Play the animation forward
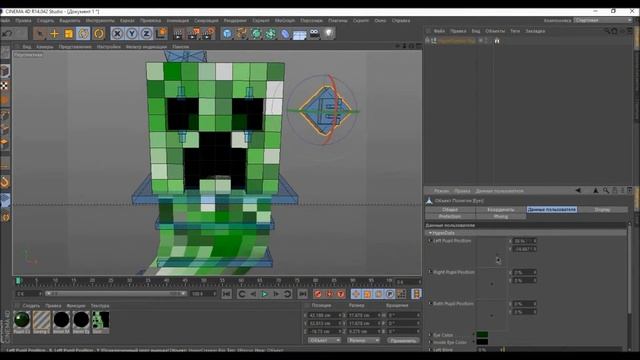 (265, 294)
